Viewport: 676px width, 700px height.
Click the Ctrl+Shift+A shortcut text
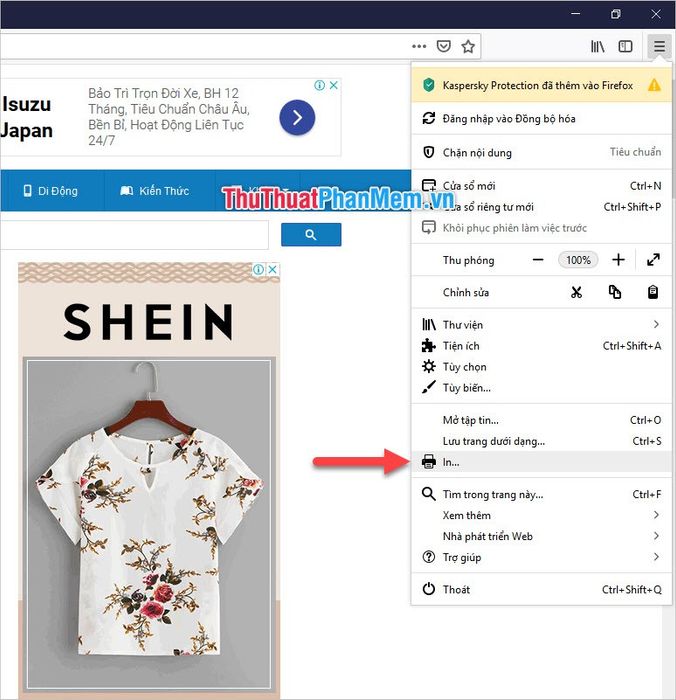coord(632,346)
